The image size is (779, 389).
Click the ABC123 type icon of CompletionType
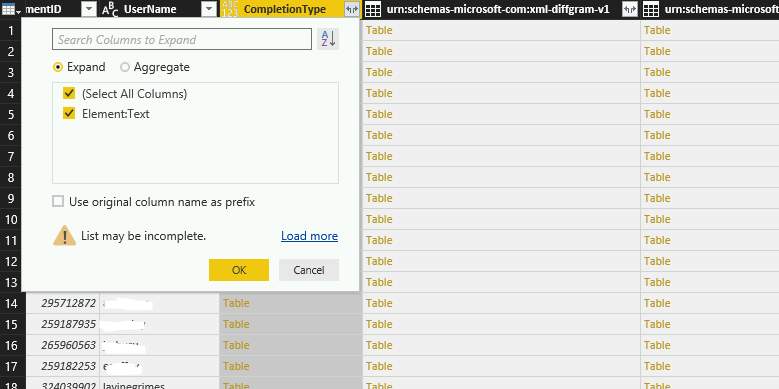[230, 9]
